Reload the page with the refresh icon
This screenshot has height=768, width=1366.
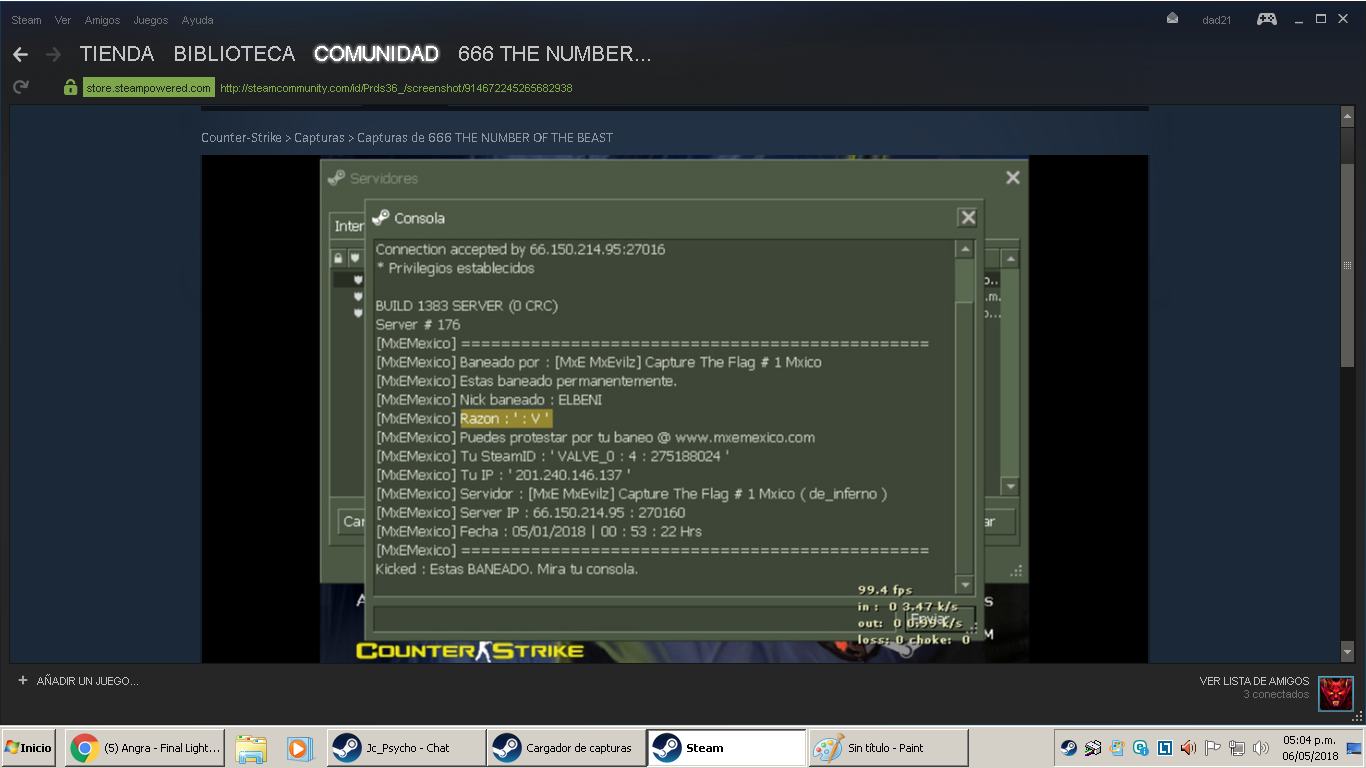tap(20, 88)
